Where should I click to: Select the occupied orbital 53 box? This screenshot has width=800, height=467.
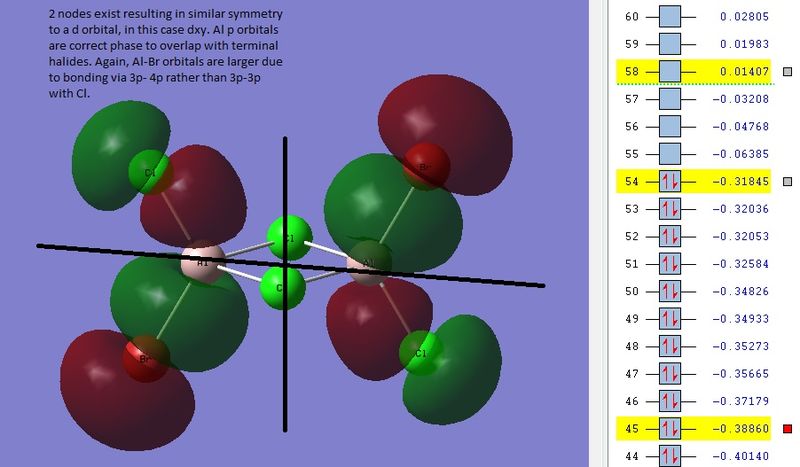point(669,209)
